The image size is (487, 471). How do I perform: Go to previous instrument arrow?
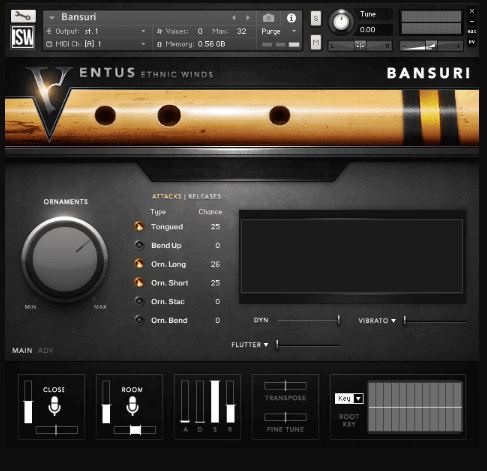(x=234, y=18)
